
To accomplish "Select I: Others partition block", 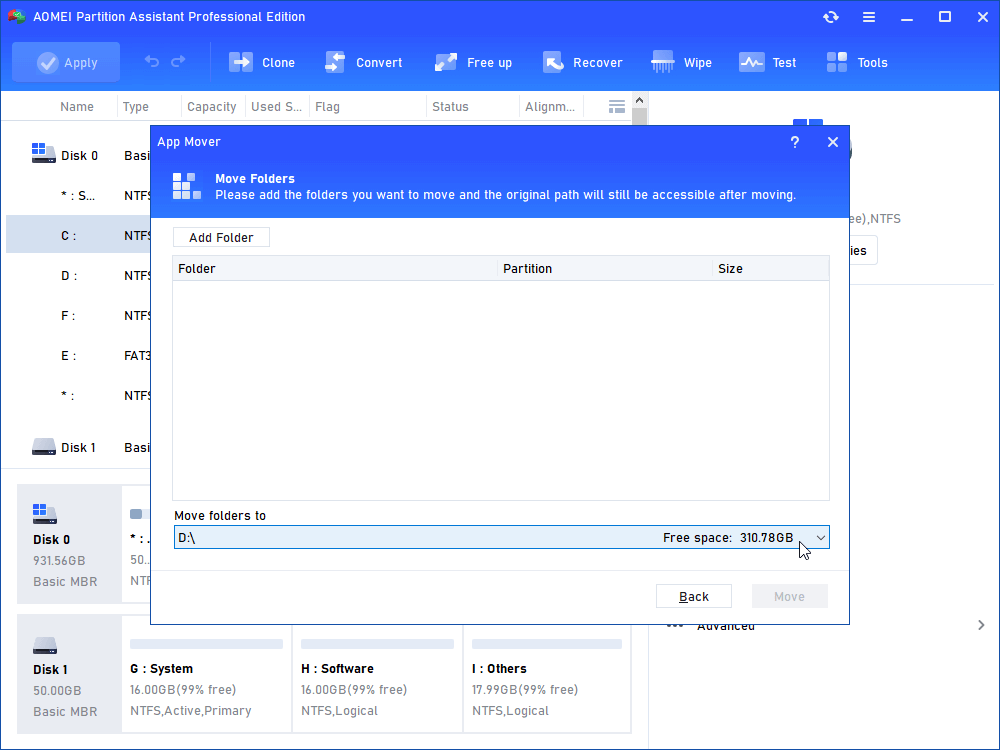I will coord(547,679).
